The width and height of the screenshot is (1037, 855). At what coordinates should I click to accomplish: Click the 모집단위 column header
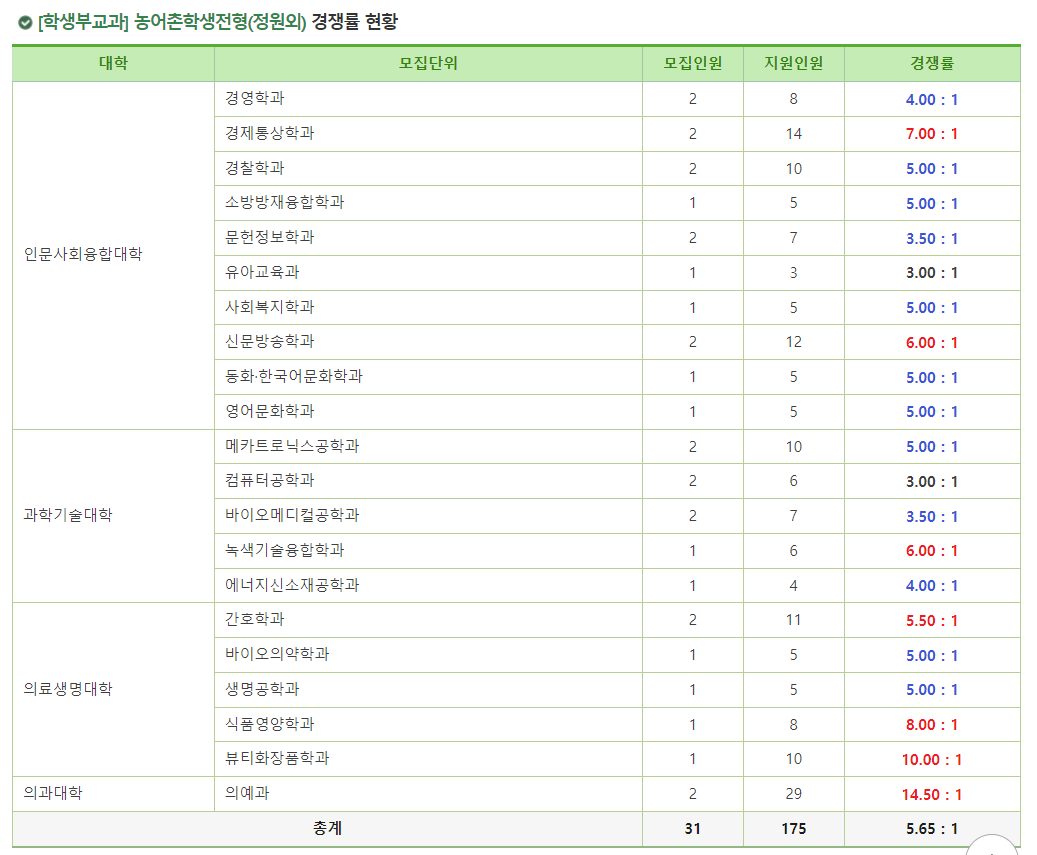click(428, 63)
